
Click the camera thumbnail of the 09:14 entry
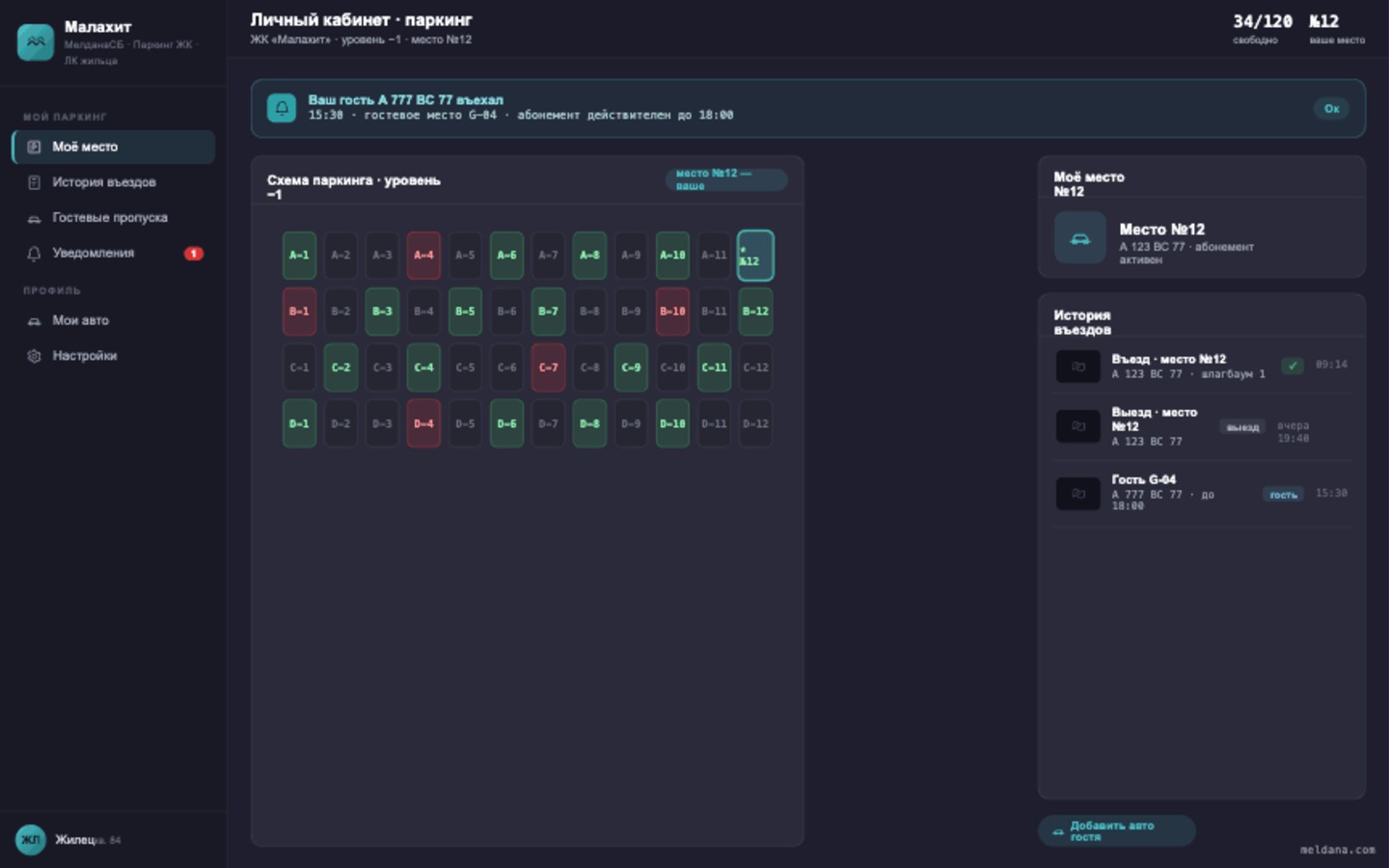1077,366
